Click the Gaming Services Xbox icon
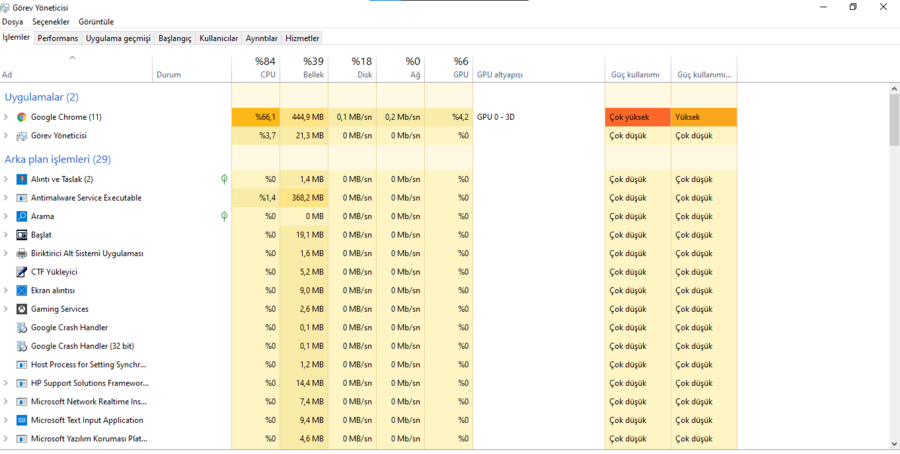This screenshot has height=454, width=900. coord(21,309)
